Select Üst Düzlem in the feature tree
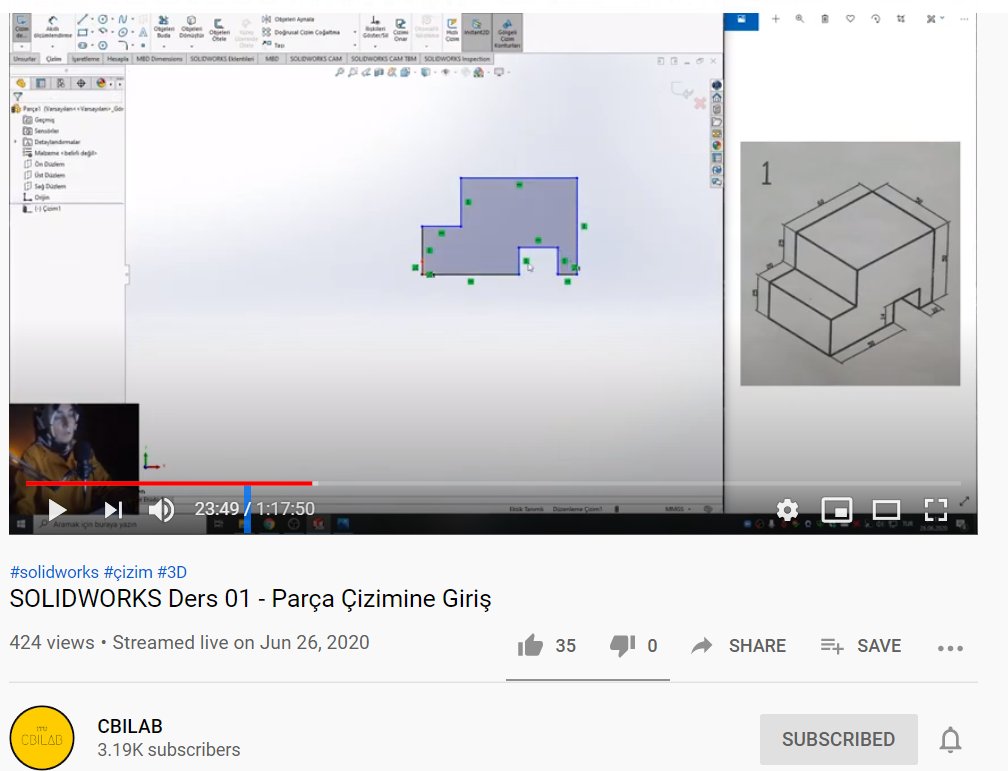Image resolution: width=1008 pixels, height=771 pixels. click(x=44, y=175)
